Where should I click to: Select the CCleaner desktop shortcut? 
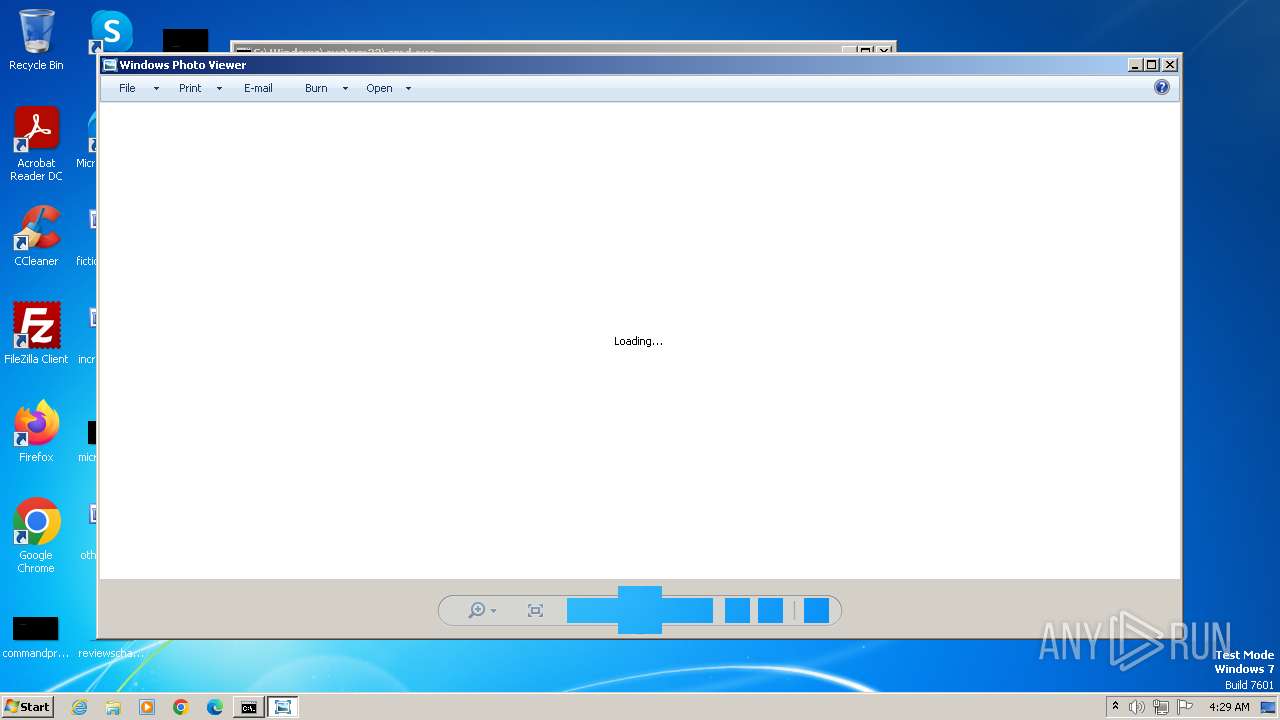(36, 236)
